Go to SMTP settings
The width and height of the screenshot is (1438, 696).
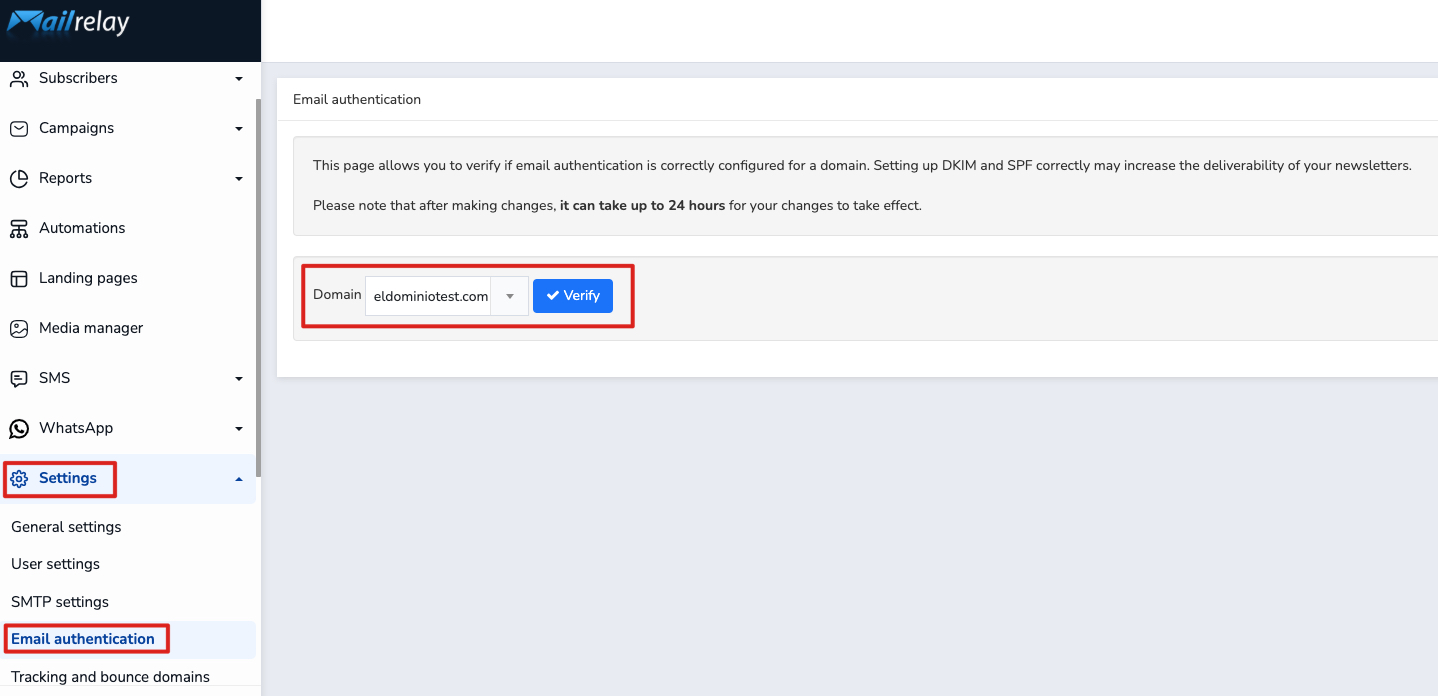point(60,602)
